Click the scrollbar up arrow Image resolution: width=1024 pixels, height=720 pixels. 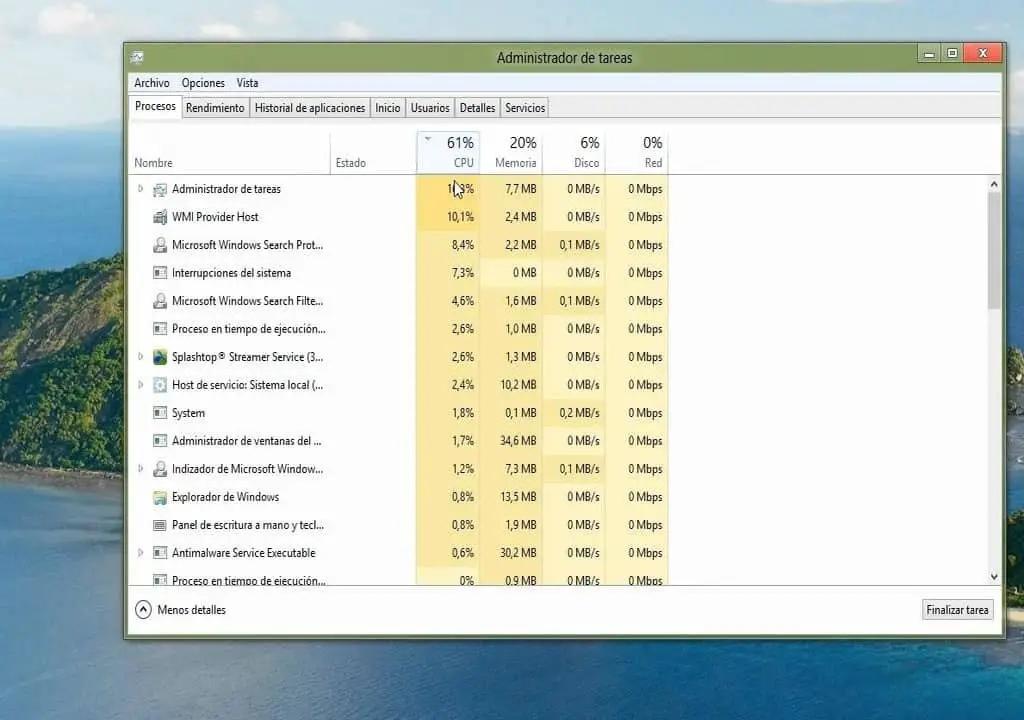(994, 184)
